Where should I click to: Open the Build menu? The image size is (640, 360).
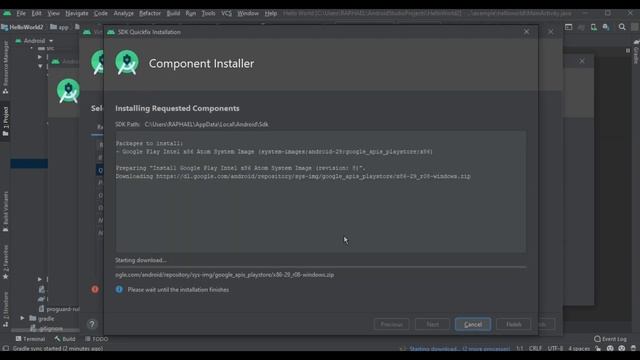point(173,13)
